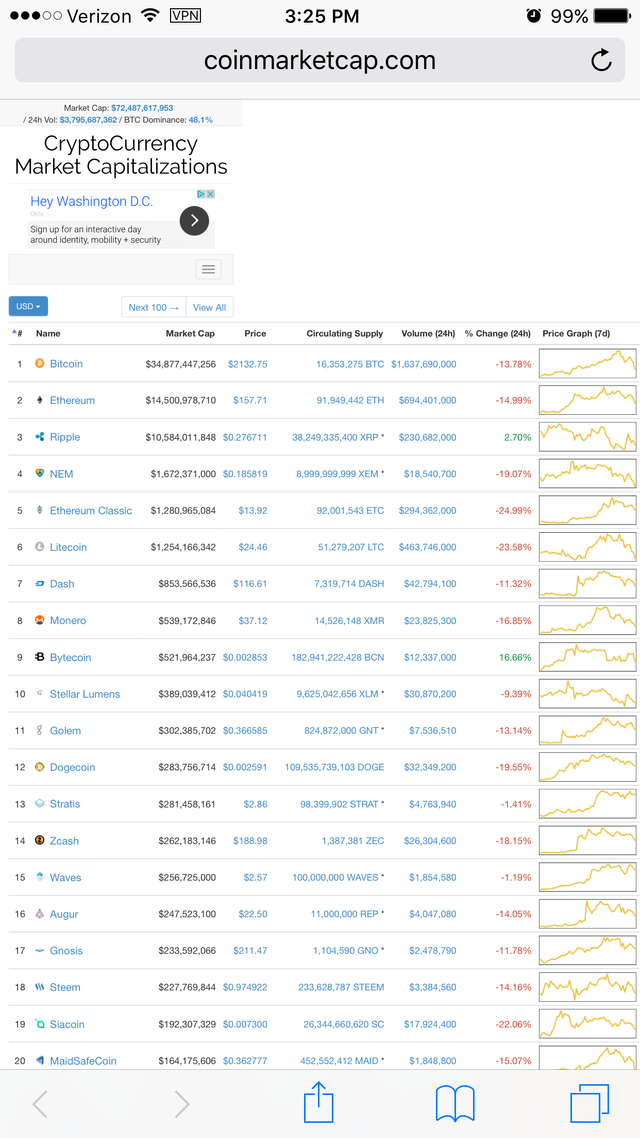The width and height of the screenshot is (640, 1138).
Task: Click Zcash's price $188.98
Action: click(250, 840)
